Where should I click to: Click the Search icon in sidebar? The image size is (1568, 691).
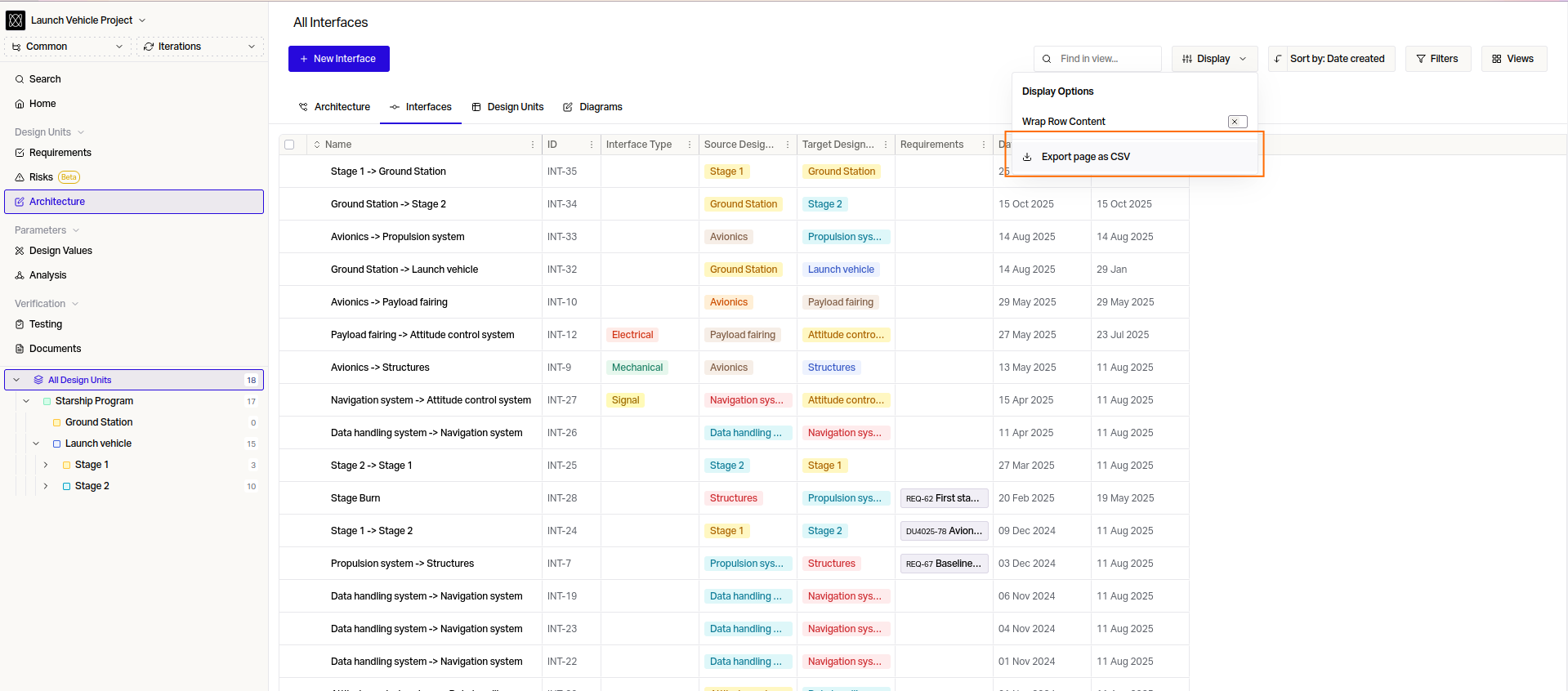pyautogui.click(x=20, y=79)
